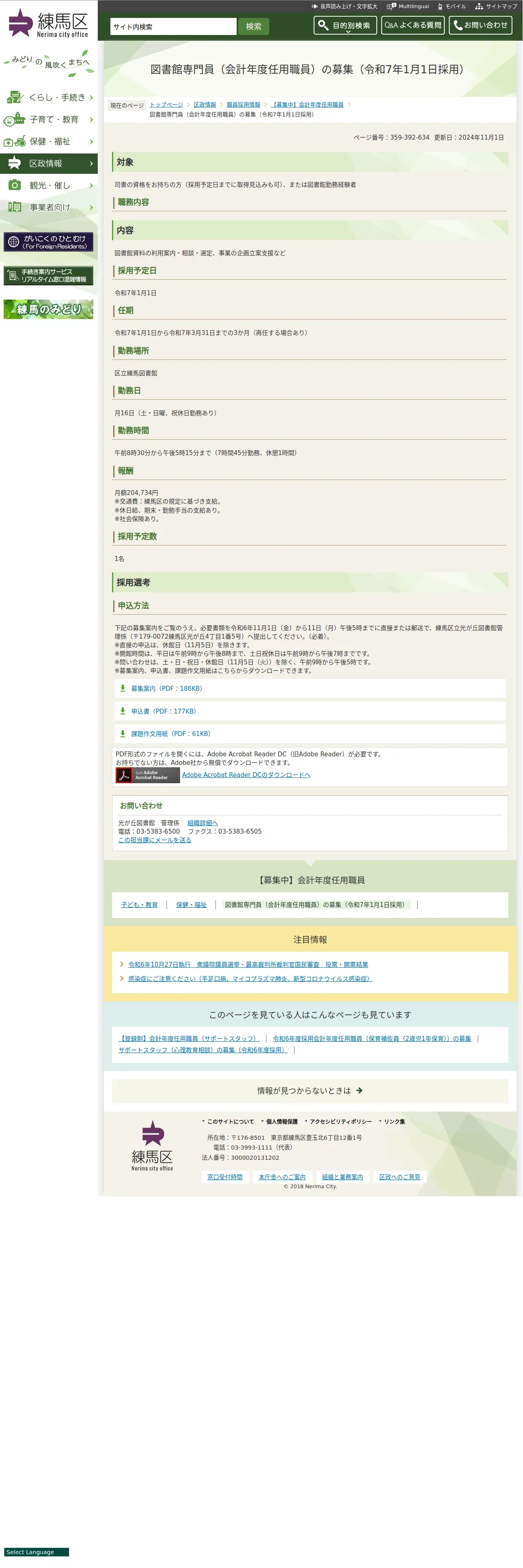
Task: Open the 組織詳細へ link
Action: click(x=203, y=822)
